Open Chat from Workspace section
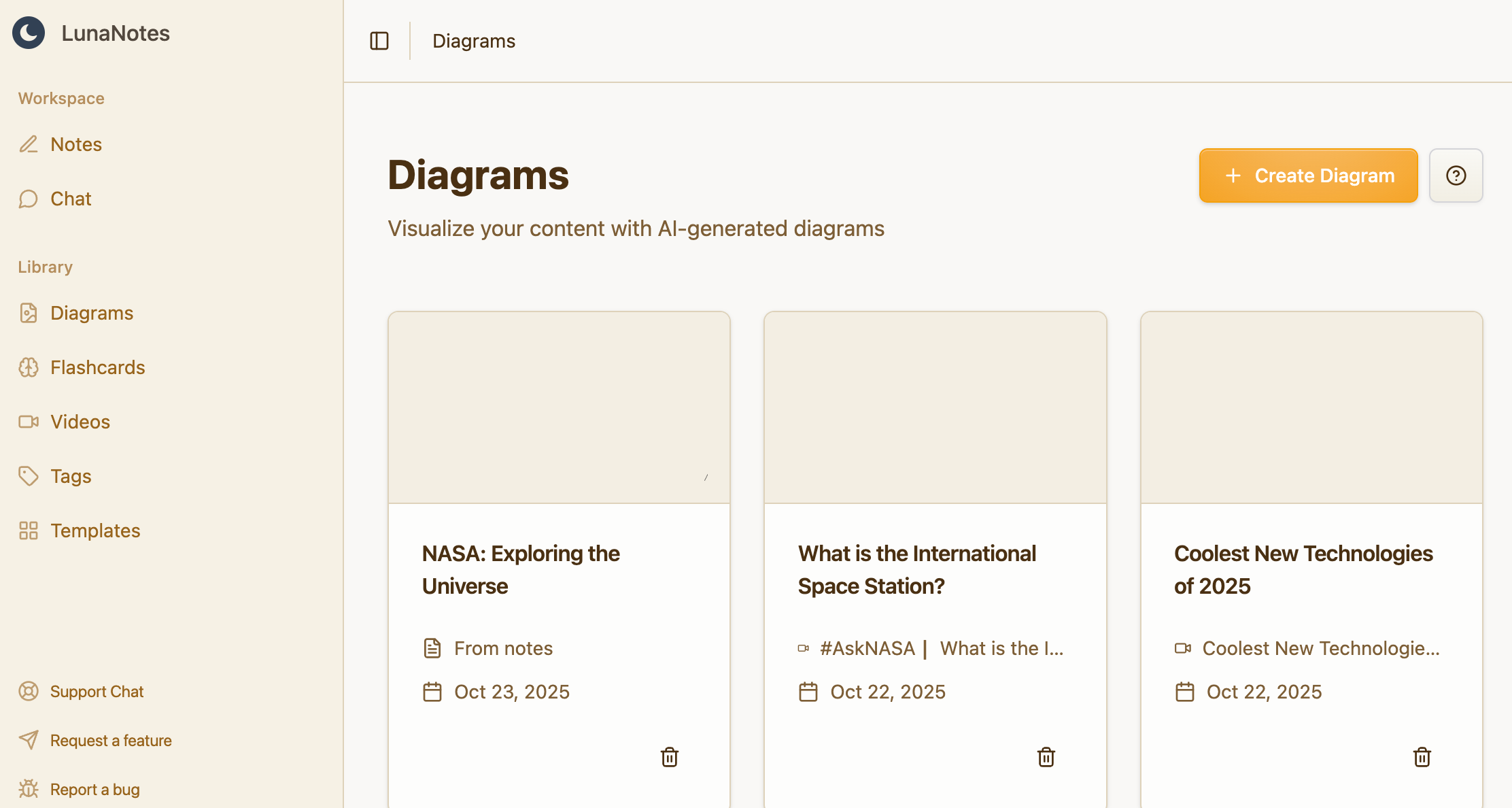 [70, 199]
